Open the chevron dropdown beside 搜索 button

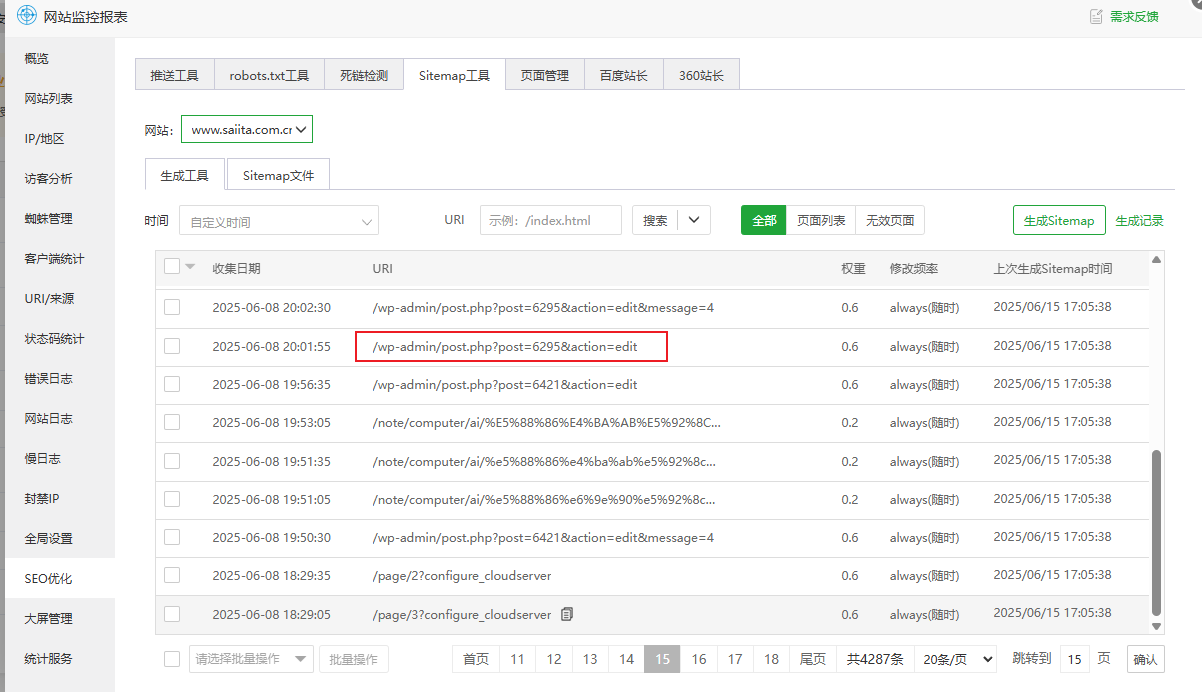(x=694, y=220)
